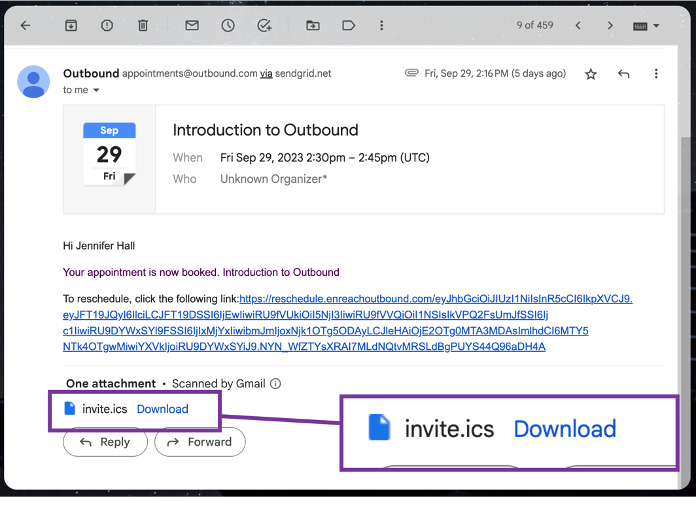Delete the email with trash icon
The height and width of the screenshot is (520, 696).
pos(143,26)
